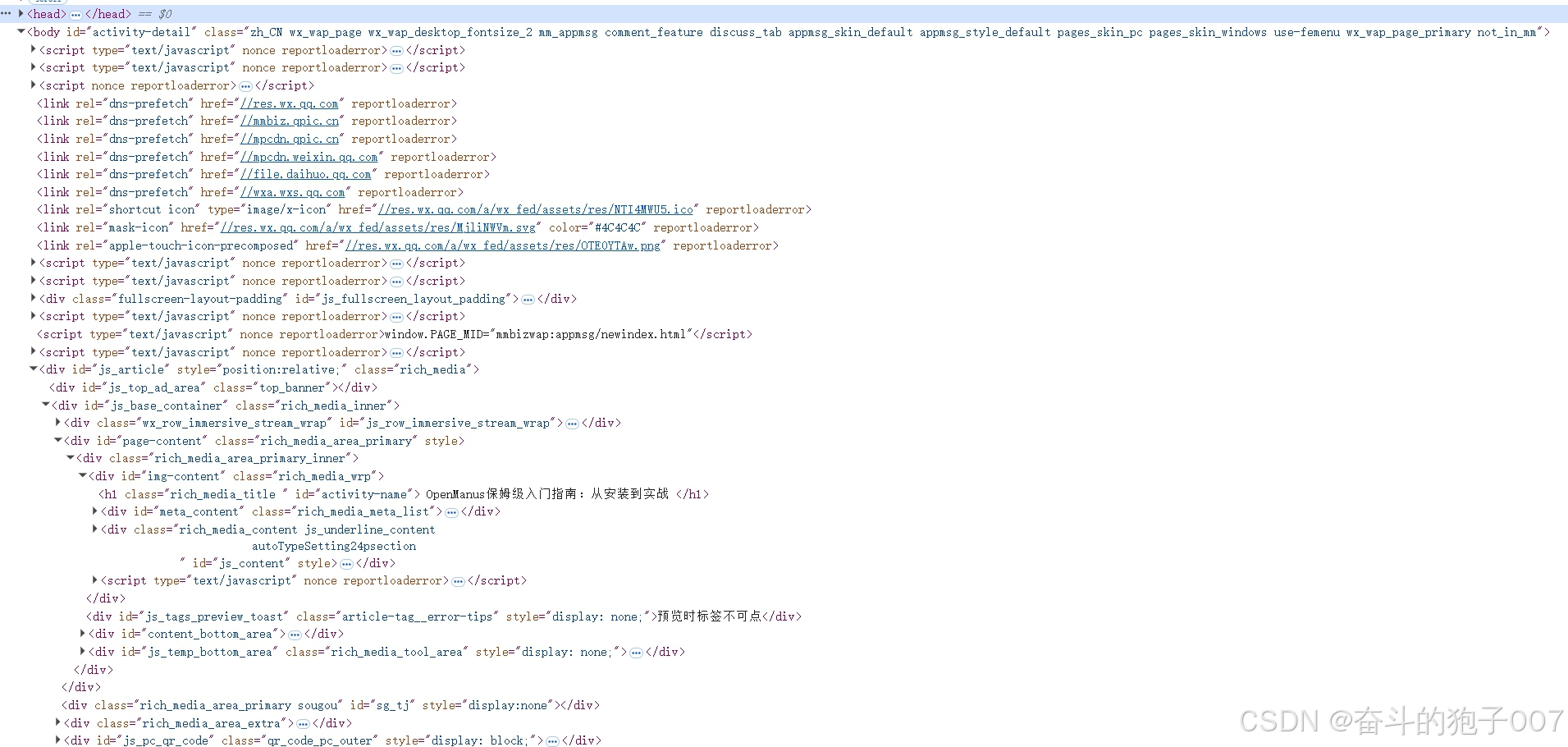Open the //mpcdn.qpic.cn link
The image size is (1568, 747).
tap(289, 139)
